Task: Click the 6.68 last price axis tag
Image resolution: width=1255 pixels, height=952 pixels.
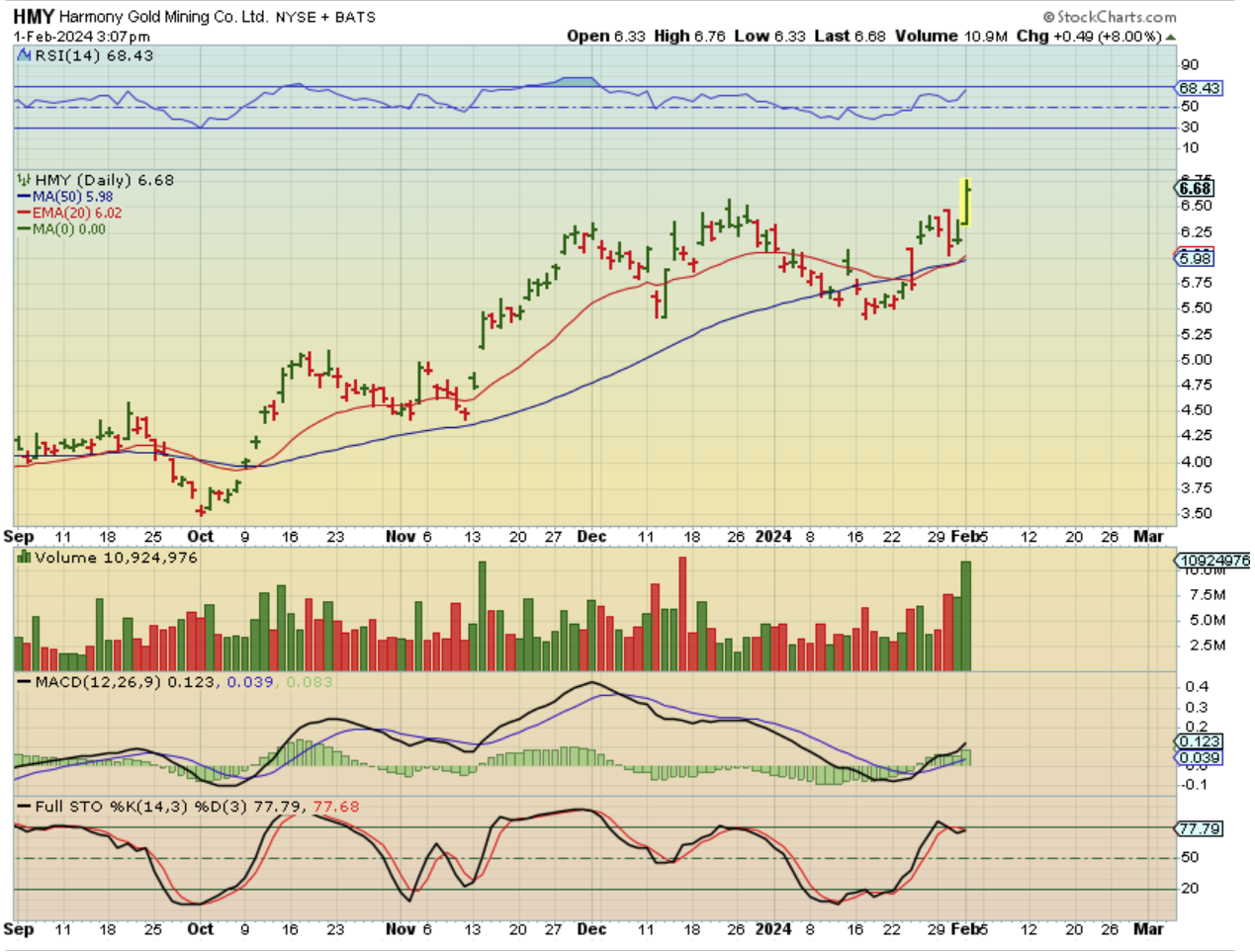Action: [x=1196, y=188]
